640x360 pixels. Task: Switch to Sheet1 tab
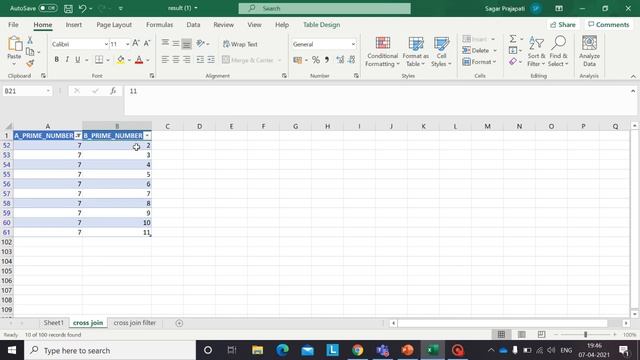[53, 323]
